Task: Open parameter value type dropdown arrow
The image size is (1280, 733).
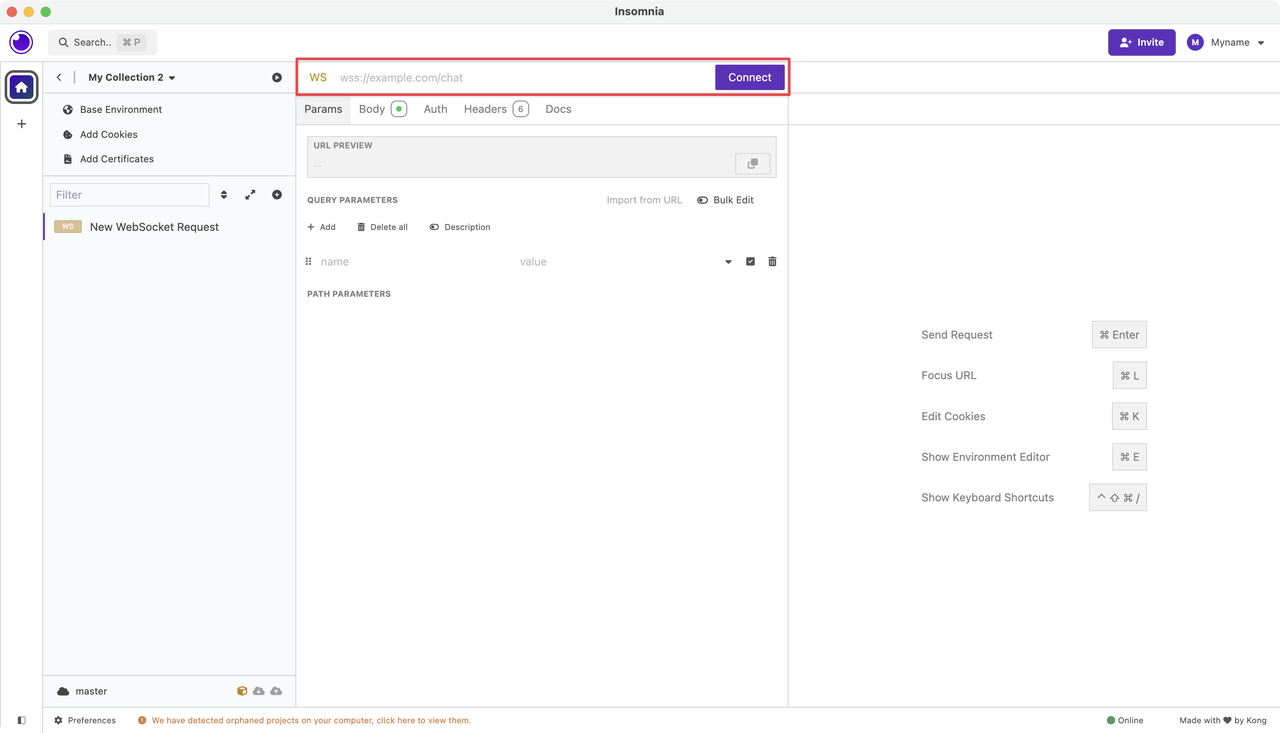Action: 728,262
